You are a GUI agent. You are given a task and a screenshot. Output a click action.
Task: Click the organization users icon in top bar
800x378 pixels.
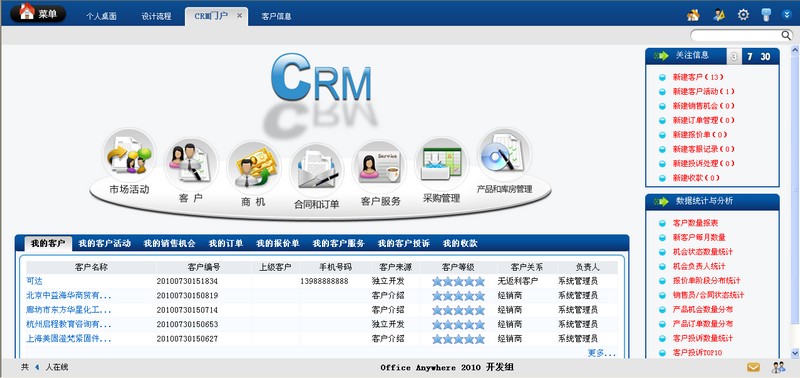coord(693,15)
